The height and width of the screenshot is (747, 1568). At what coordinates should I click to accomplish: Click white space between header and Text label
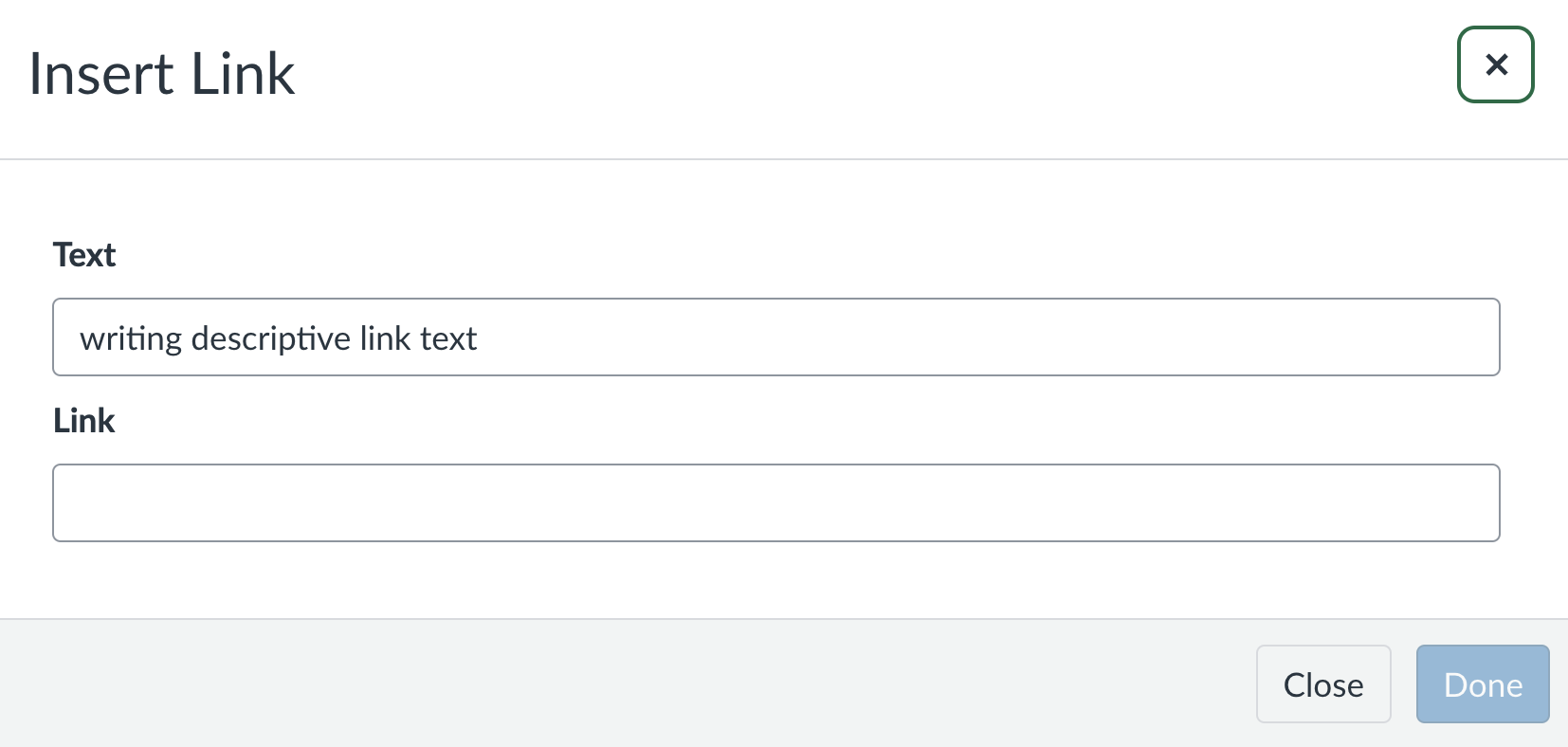(758, 199)
